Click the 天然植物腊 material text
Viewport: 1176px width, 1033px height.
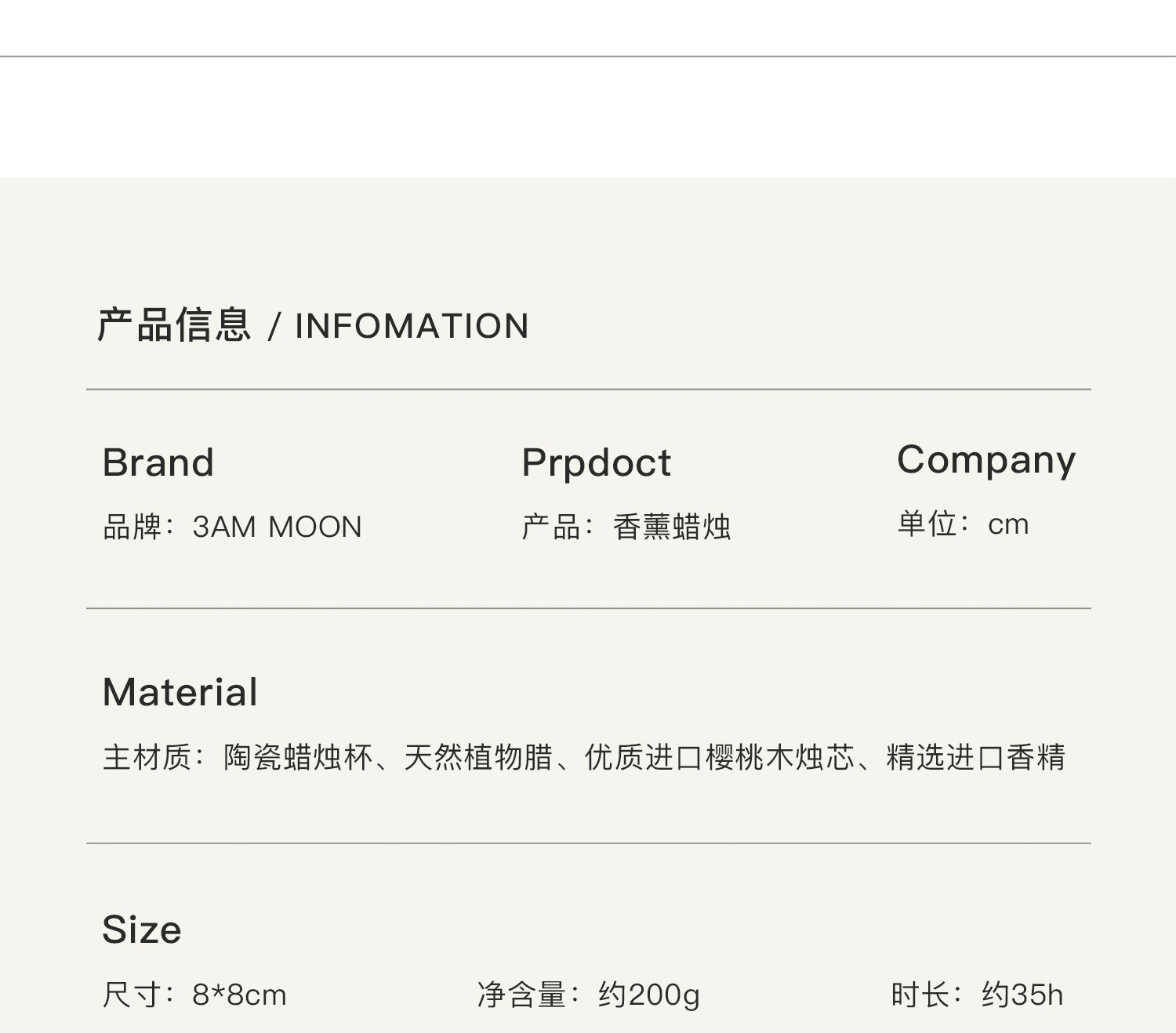[478, 757]
